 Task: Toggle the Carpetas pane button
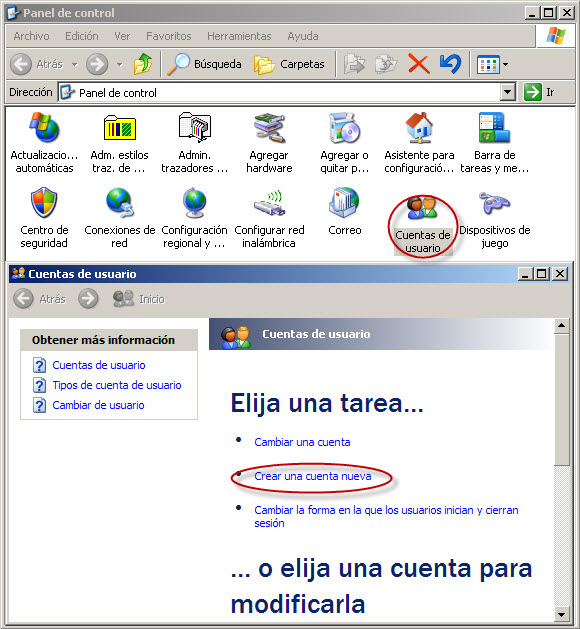(289, 64)
